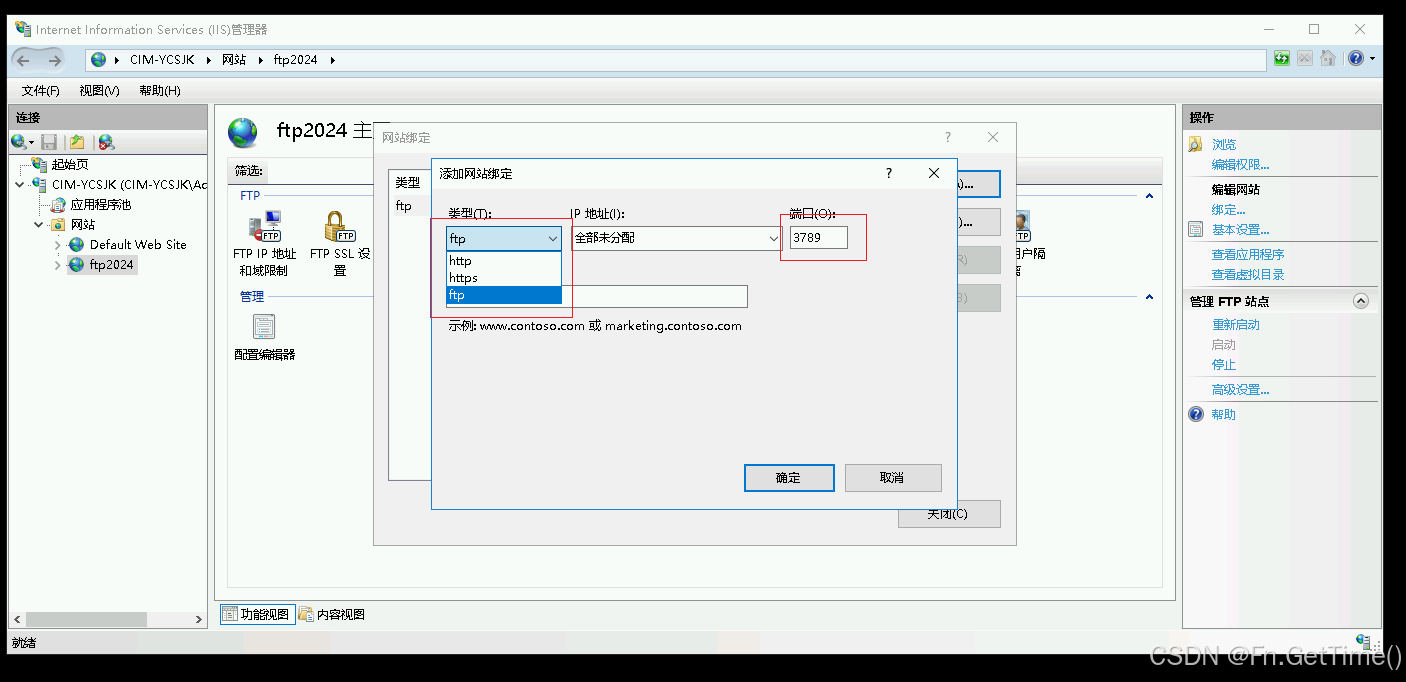This screenshot has width=1406, height=682.
Task: Open the Configuration Editor icon
Action: point(264,327)
